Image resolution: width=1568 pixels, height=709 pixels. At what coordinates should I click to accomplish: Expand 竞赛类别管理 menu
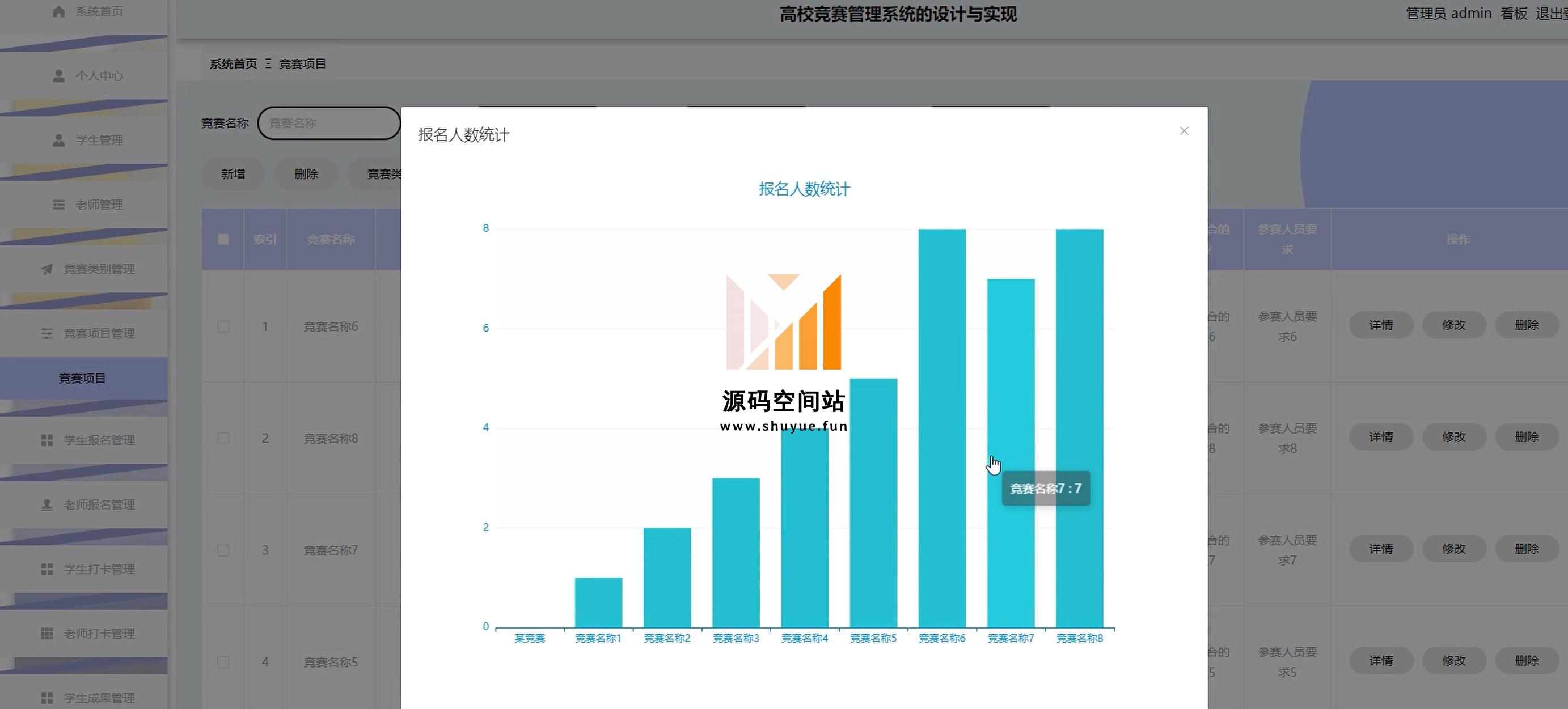84,269
